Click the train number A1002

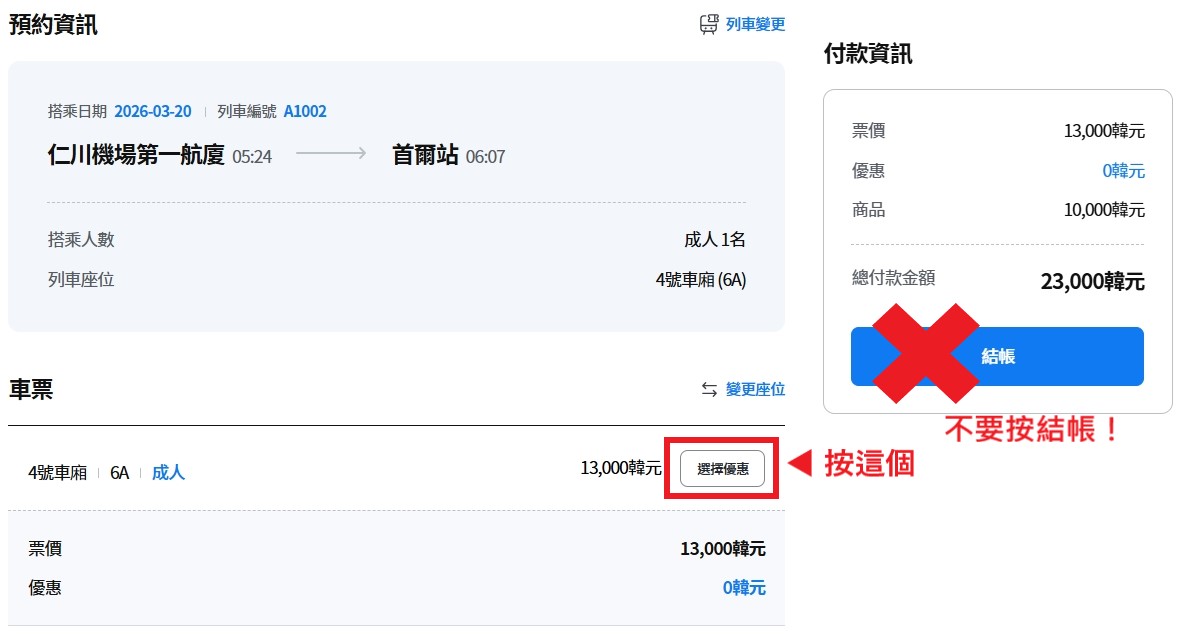point(305,111)
